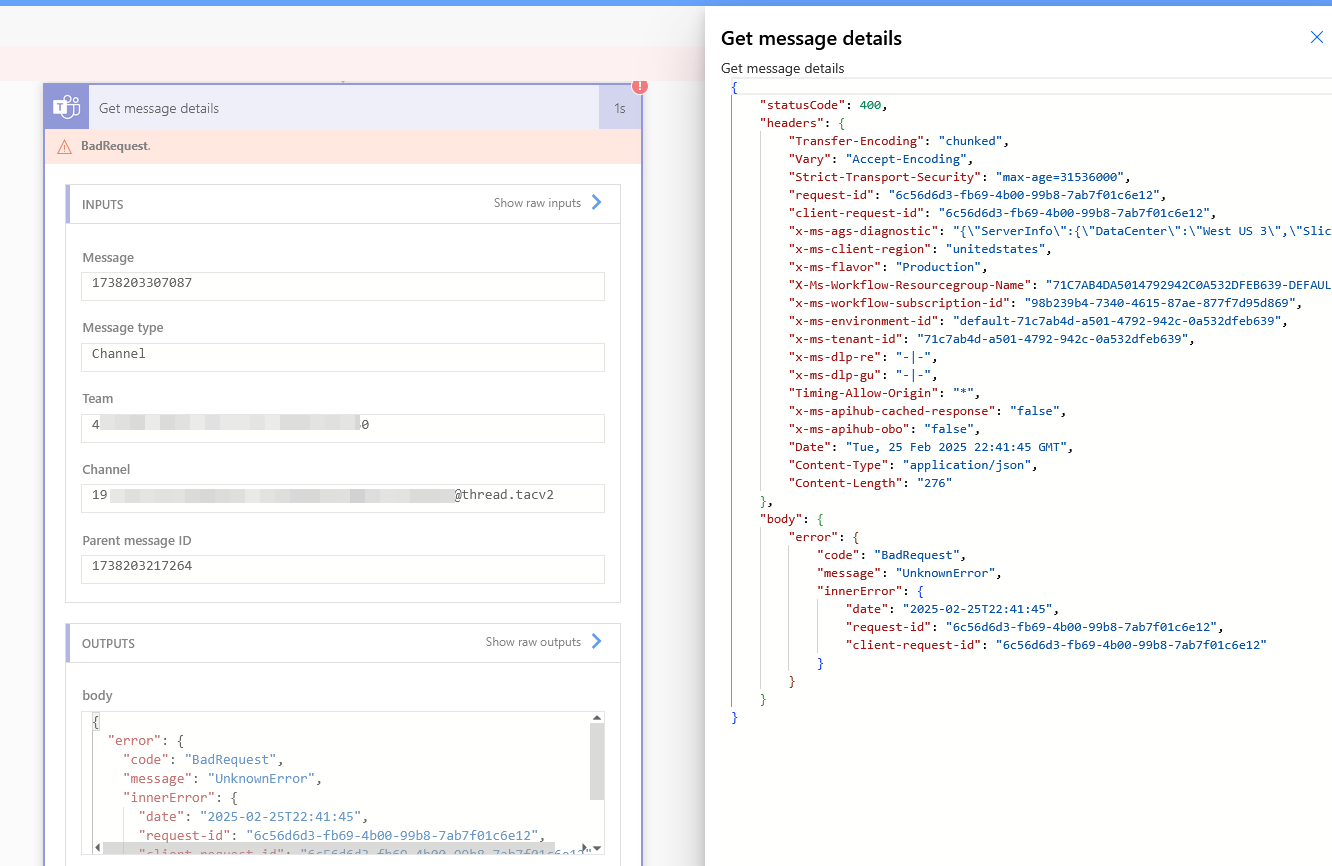Click the "Production" flavor value

point(940,267)
